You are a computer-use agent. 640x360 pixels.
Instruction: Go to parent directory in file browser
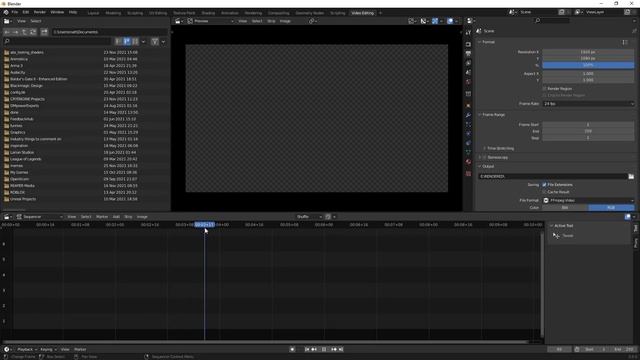click(24, 32)
